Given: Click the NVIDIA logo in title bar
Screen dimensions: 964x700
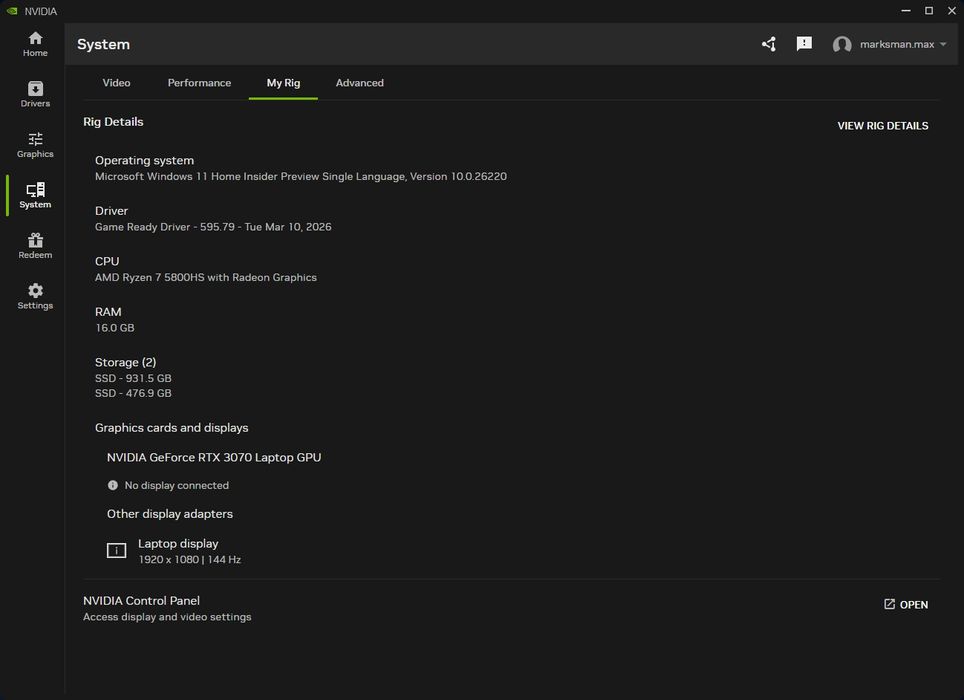Looking at the screenshot, I should tap(11, 11).
